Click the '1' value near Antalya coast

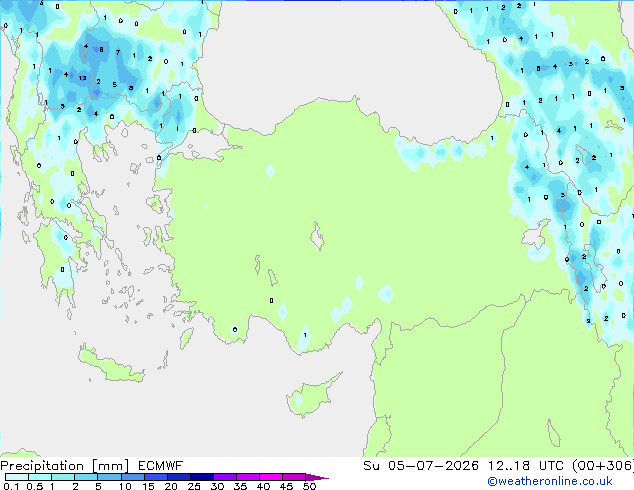305,335
